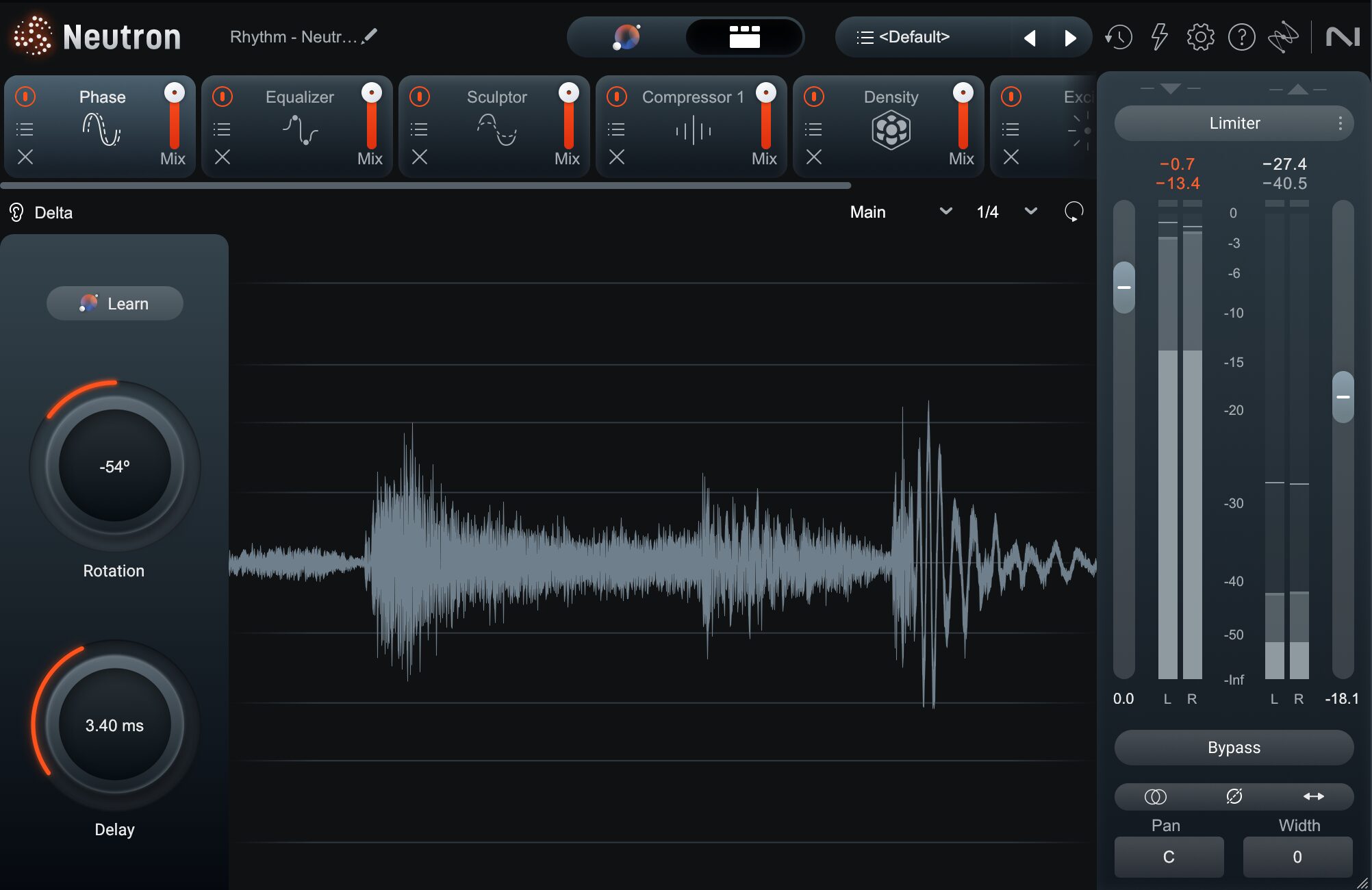Collapse input meter arrow
This screenshot has height=890, width=1372.
[1171, 89]
